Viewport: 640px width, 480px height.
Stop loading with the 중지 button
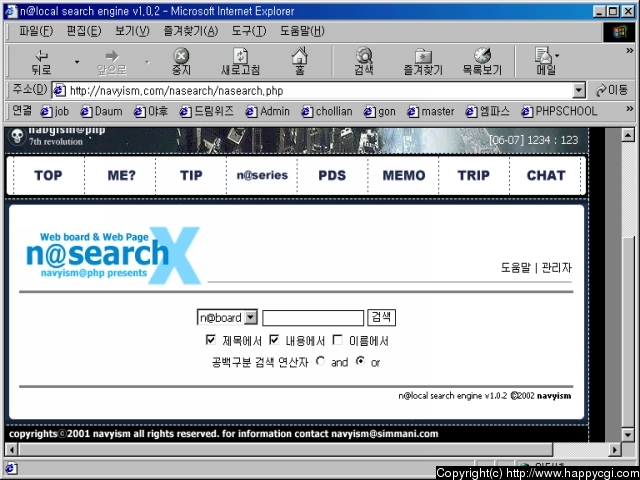pos(181,62)
